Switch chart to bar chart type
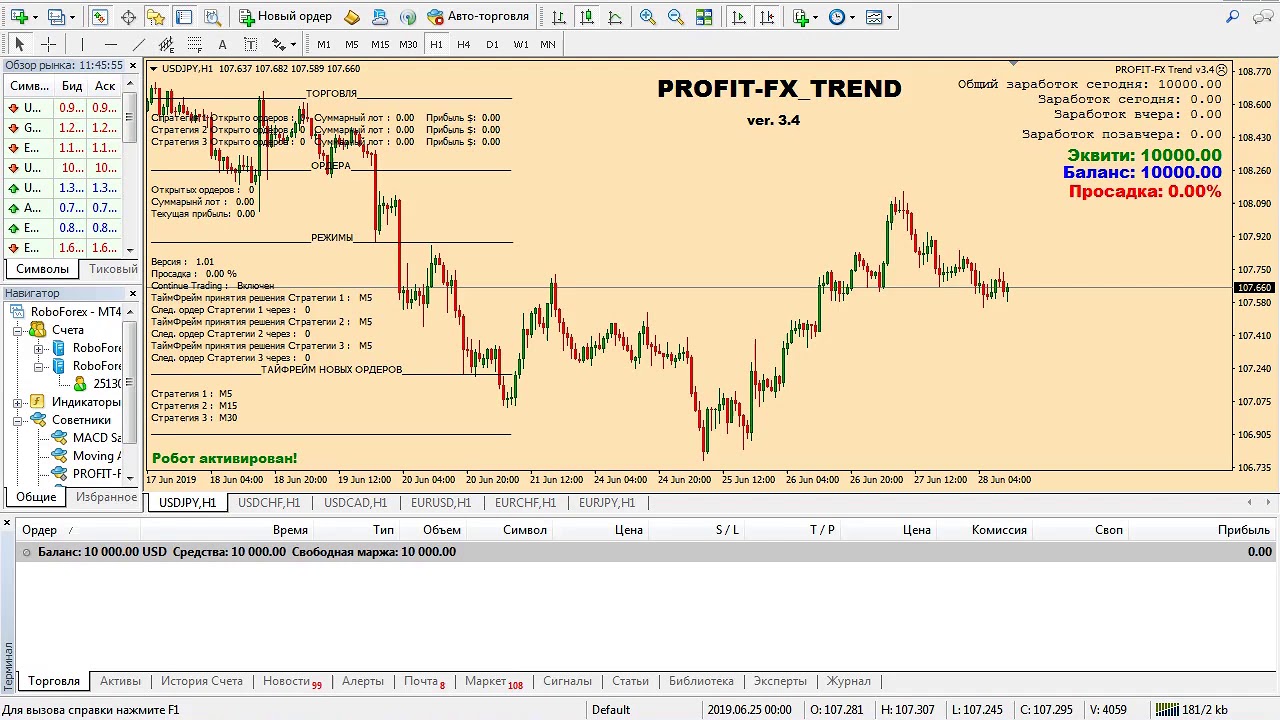 [558, 17]
